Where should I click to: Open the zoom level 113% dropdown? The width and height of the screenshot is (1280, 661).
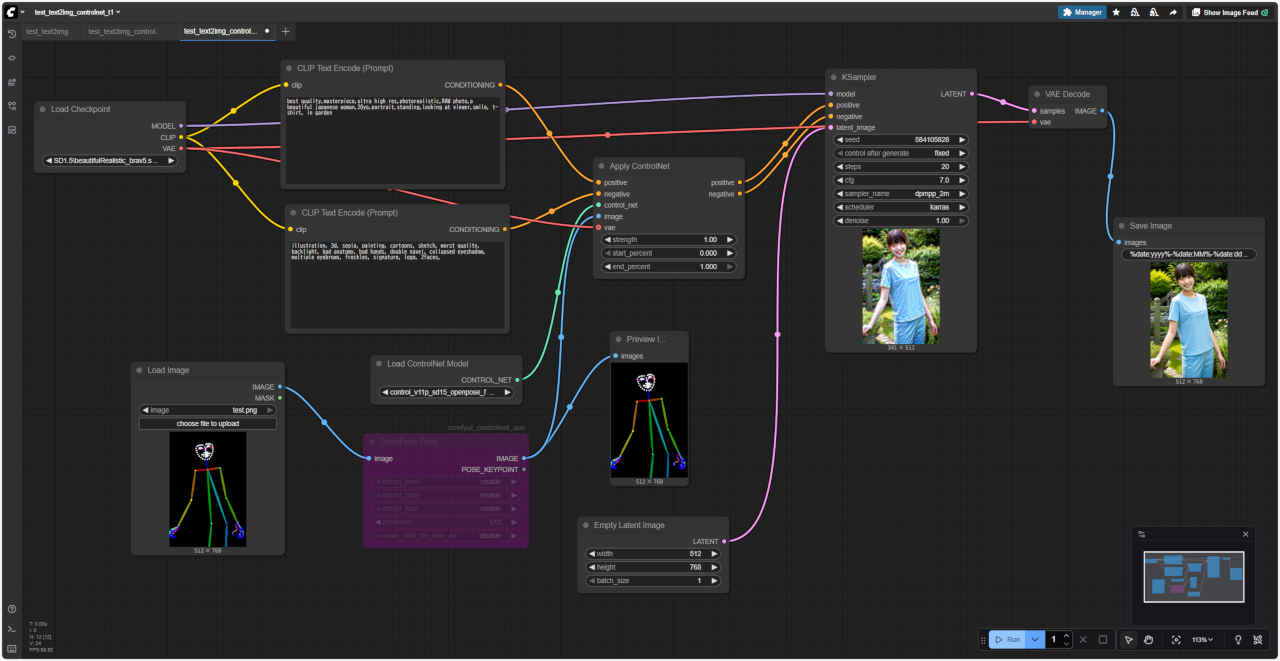pyautogui.click(x=1201, y=640)
